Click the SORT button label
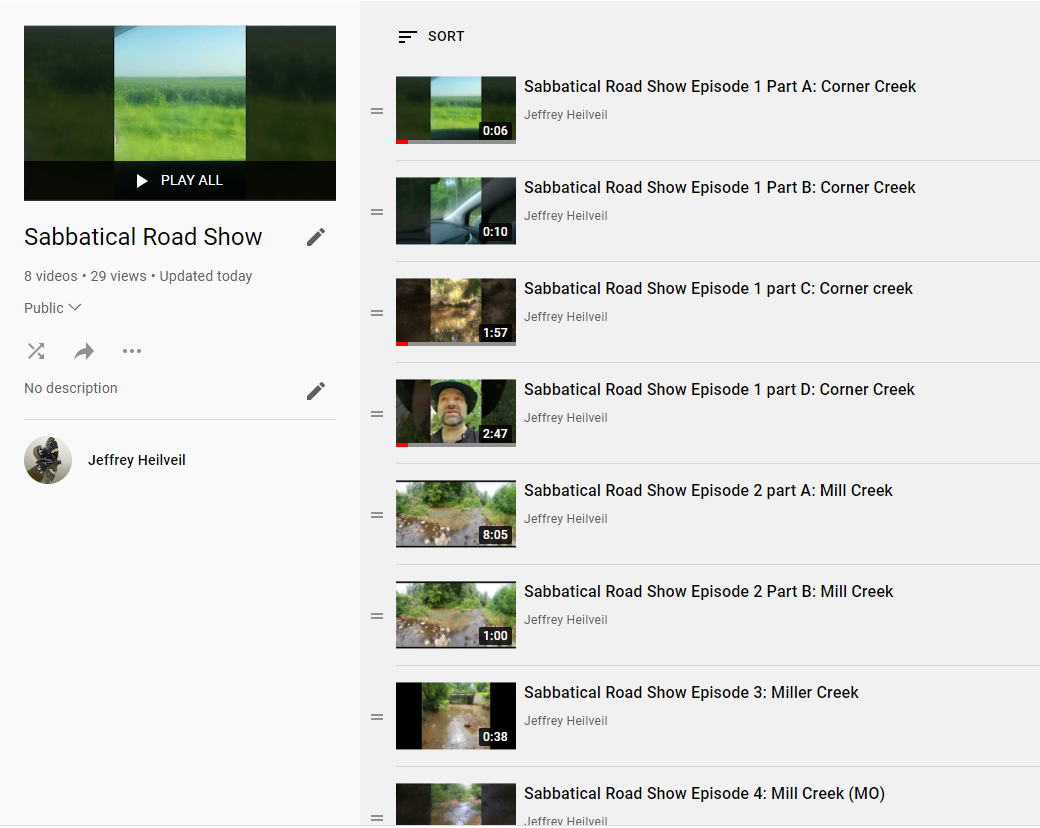This screenshot has width=1040, height=828. [x=446, y=36]
